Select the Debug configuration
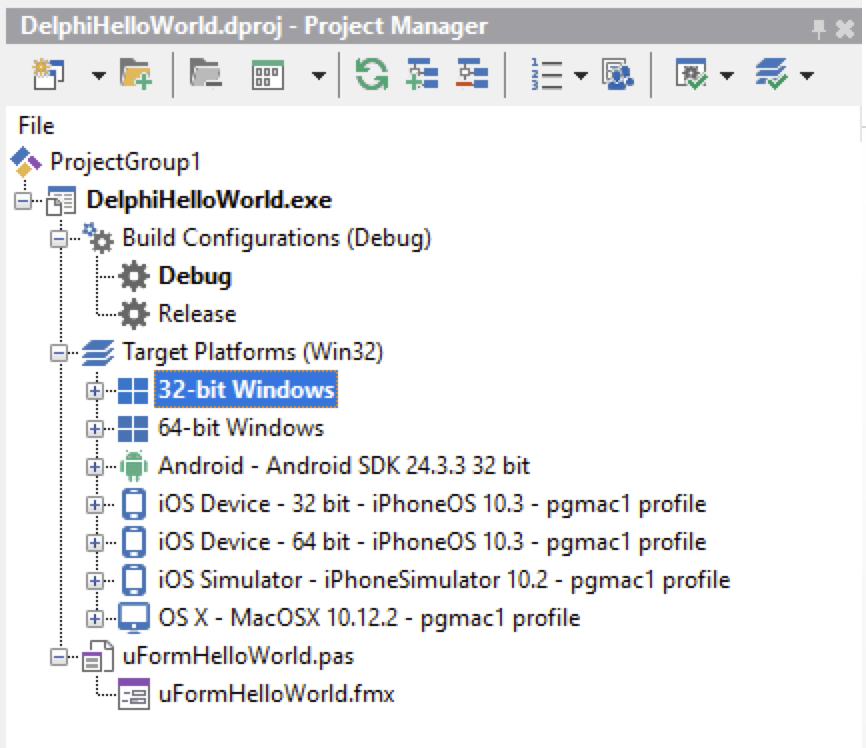Image resolution: width=866 pixels, height=748 pixels. pyautogui.click(x=195, y=276)
